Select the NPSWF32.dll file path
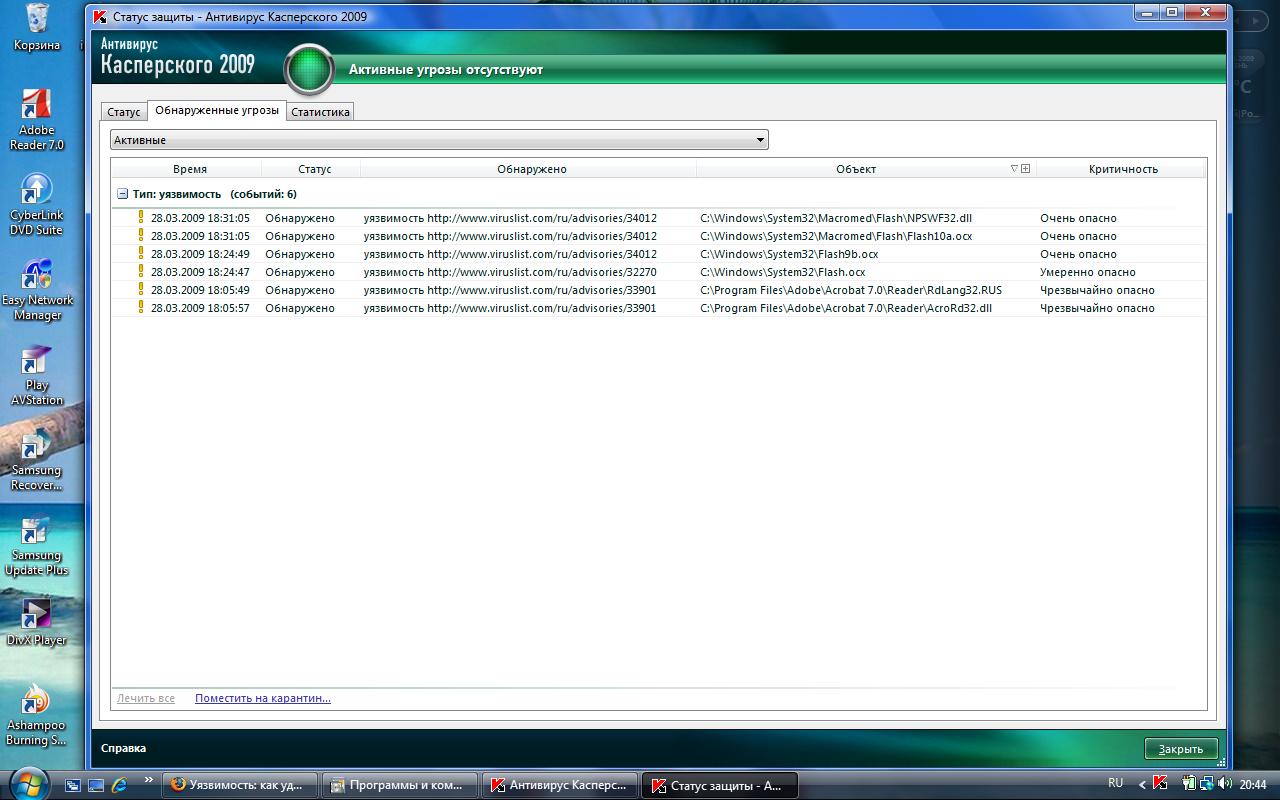 click(x=836, y=218)
